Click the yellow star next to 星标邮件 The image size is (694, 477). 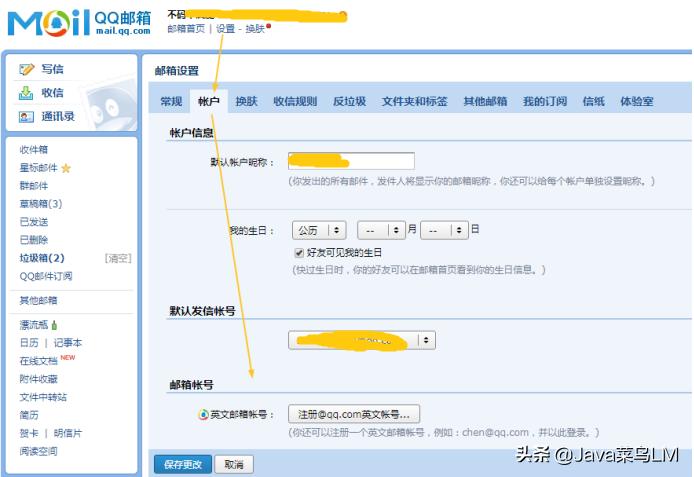[66, 168]
